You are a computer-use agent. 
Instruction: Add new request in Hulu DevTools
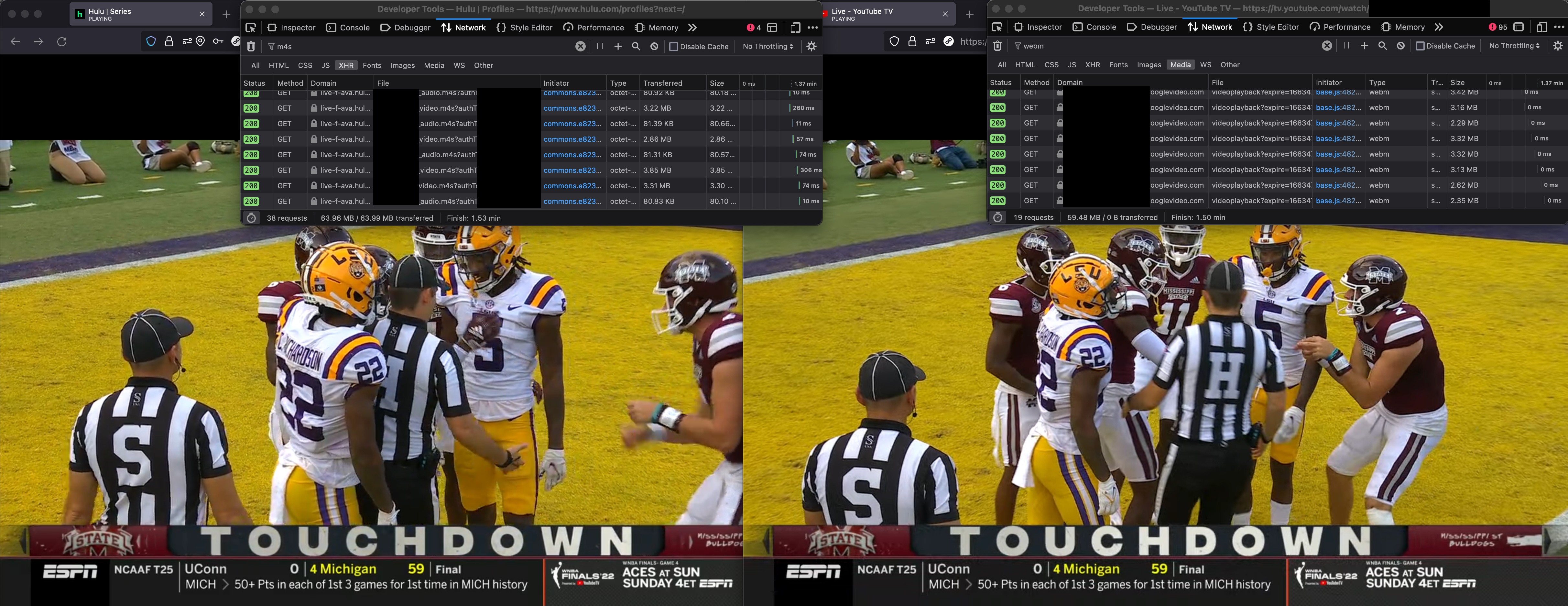click(618, 46)
